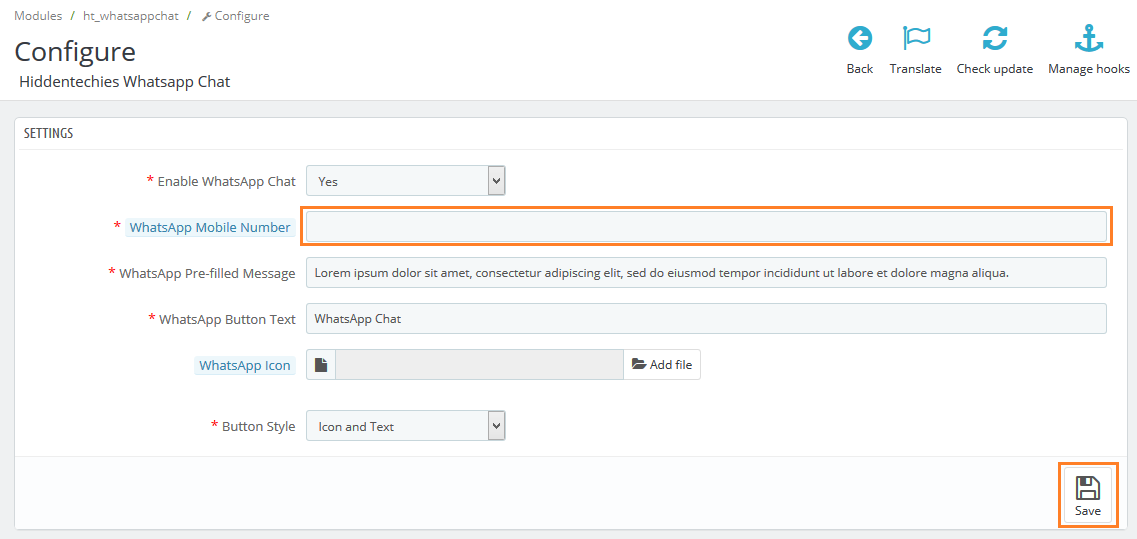Viewport: 1137px width, 539px height.
Task: Click the Check update refresh icon
Action: (x=995, y=38)
